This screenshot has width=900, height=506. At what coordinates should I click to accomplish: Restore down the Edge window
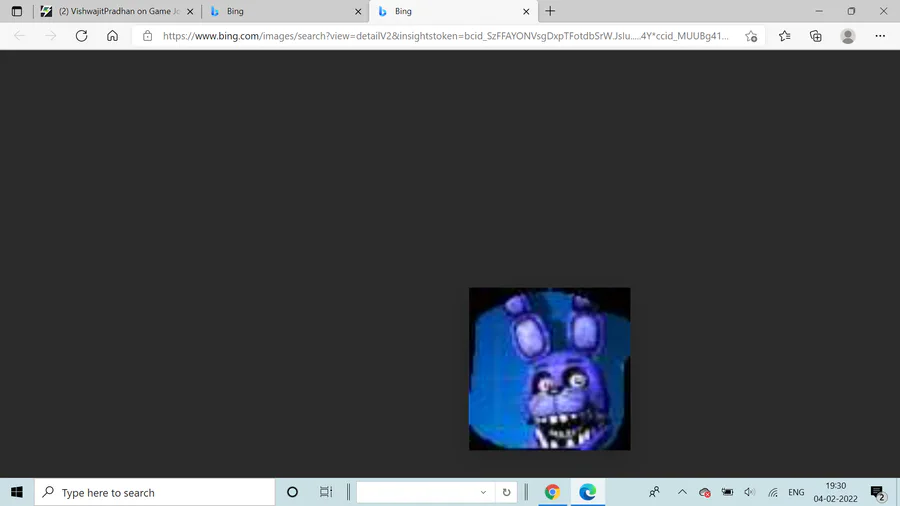coord(851,11)
